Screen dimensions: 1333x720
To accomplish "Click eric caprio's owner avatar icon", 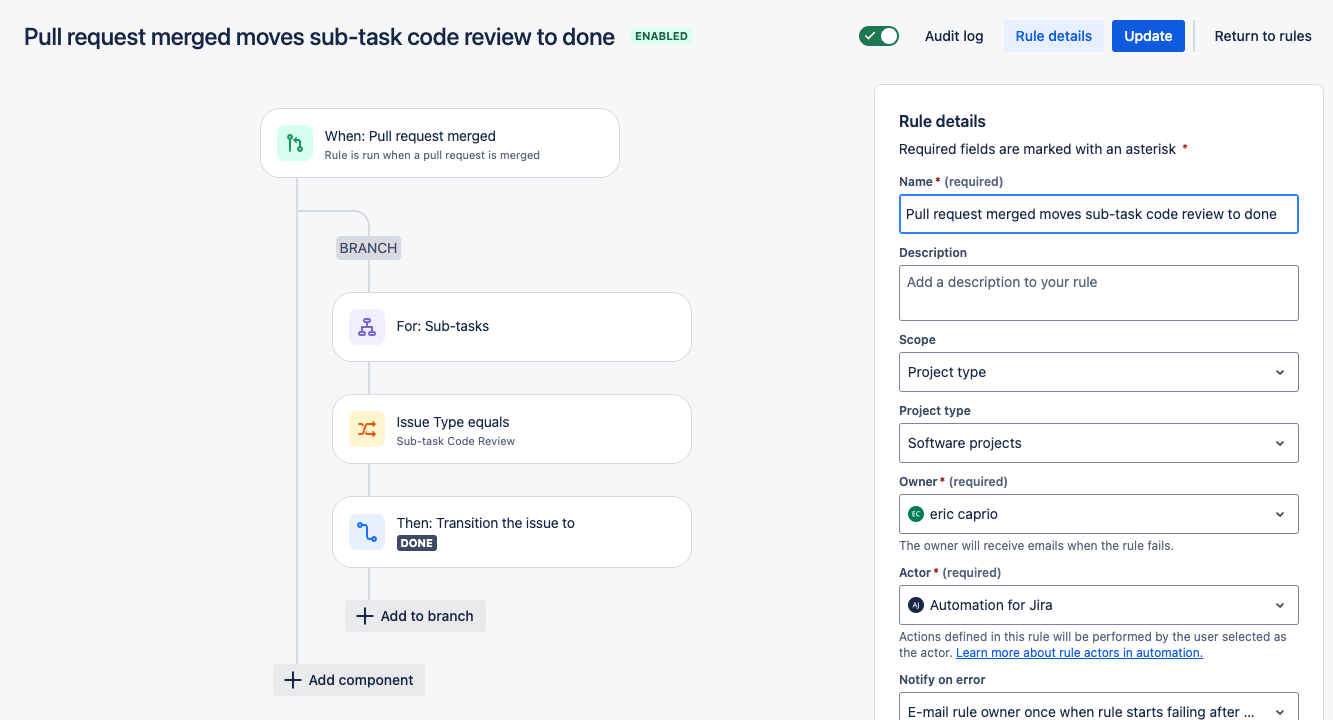I will (x=915, y=514).
